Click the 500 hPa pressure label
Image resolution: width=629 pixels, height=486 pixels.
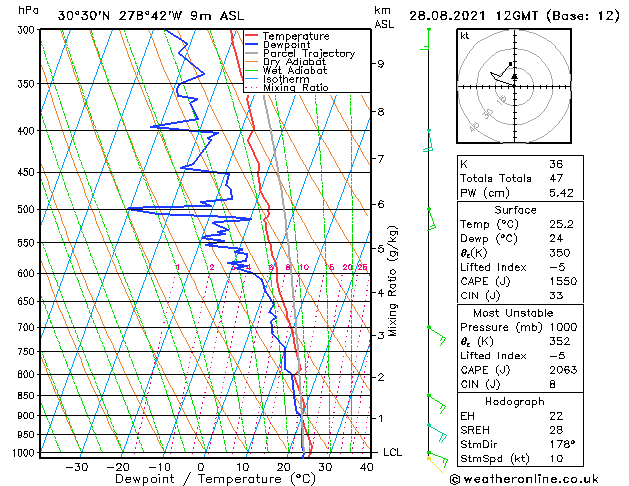(26, 209)
